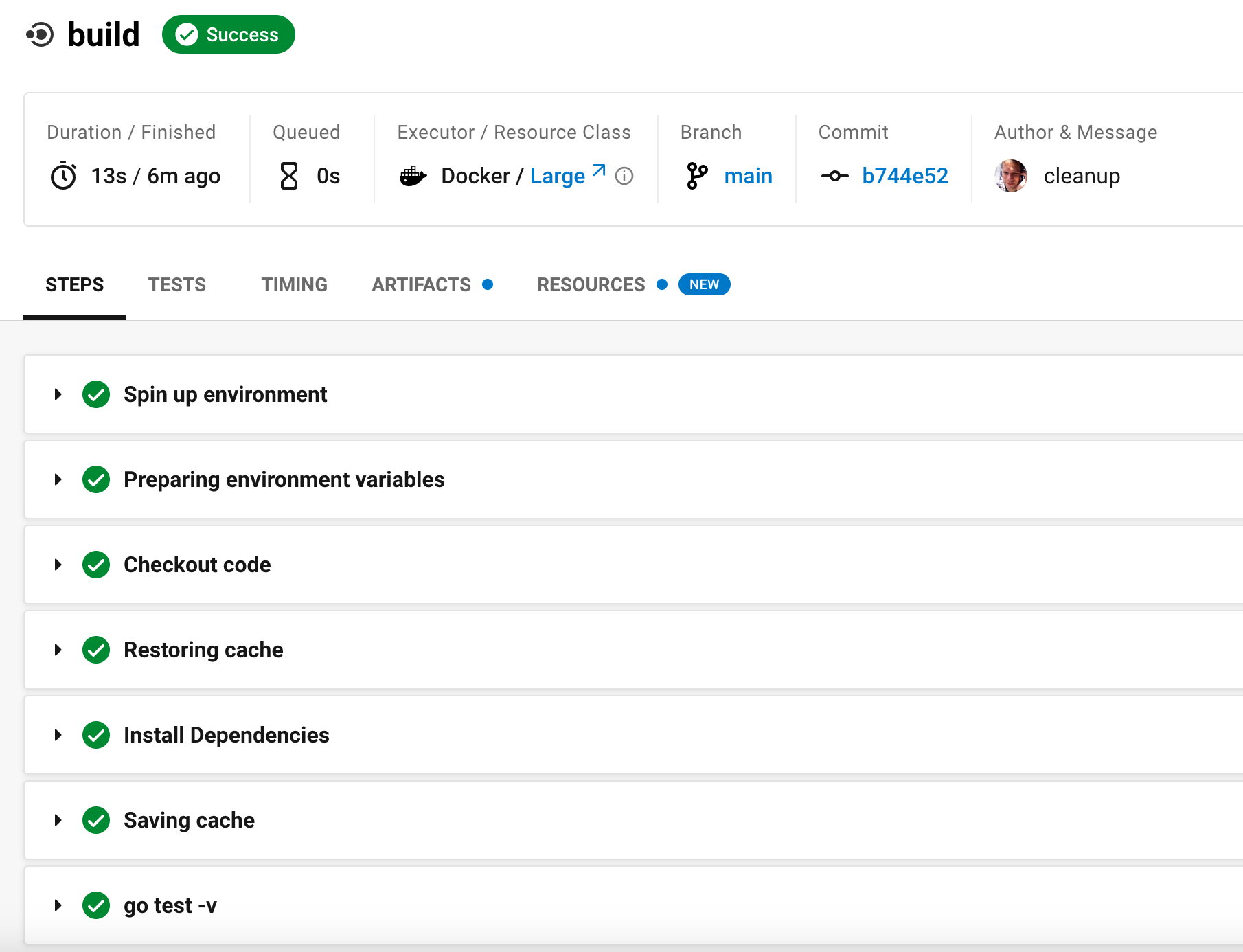Open commit b744e52 link

[904, 177]
